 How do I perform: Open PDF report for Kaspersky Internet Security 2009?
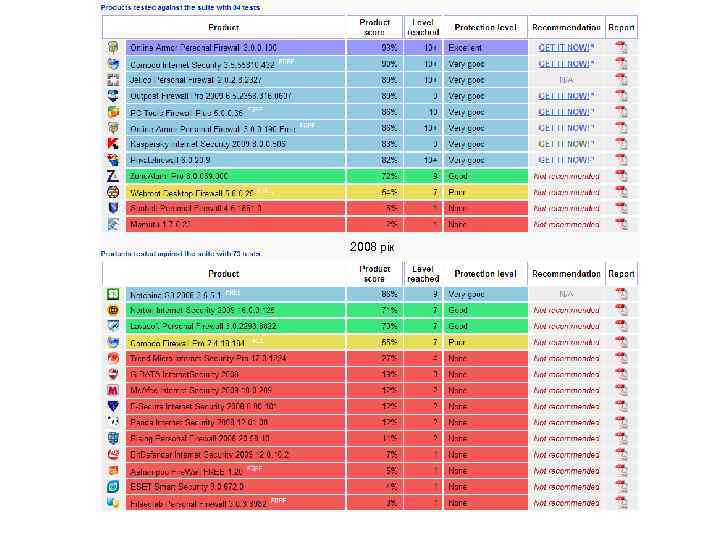click(x=621, y=144)
